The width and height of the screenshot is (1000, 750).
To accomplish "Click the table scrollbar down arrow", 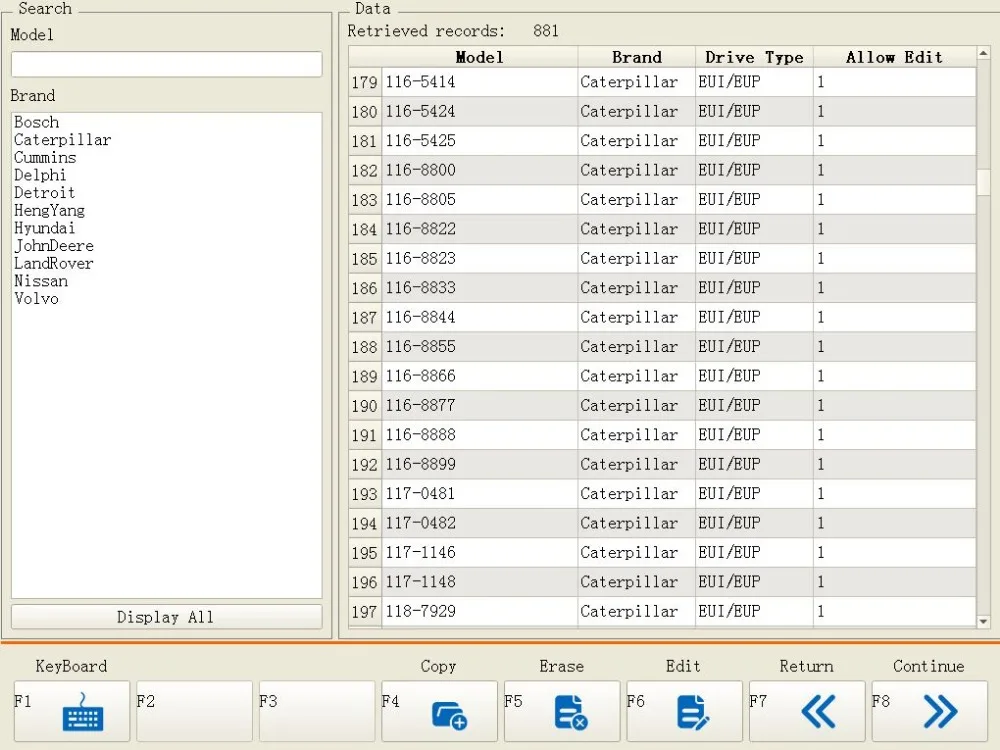I will (x=983, y=621).
